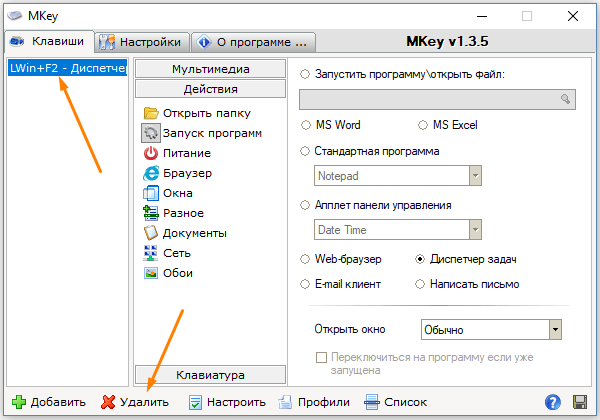Screen dimensions: 600x420
Task: Switch to the Настройки tab
Action: click(x=142, y=42)
